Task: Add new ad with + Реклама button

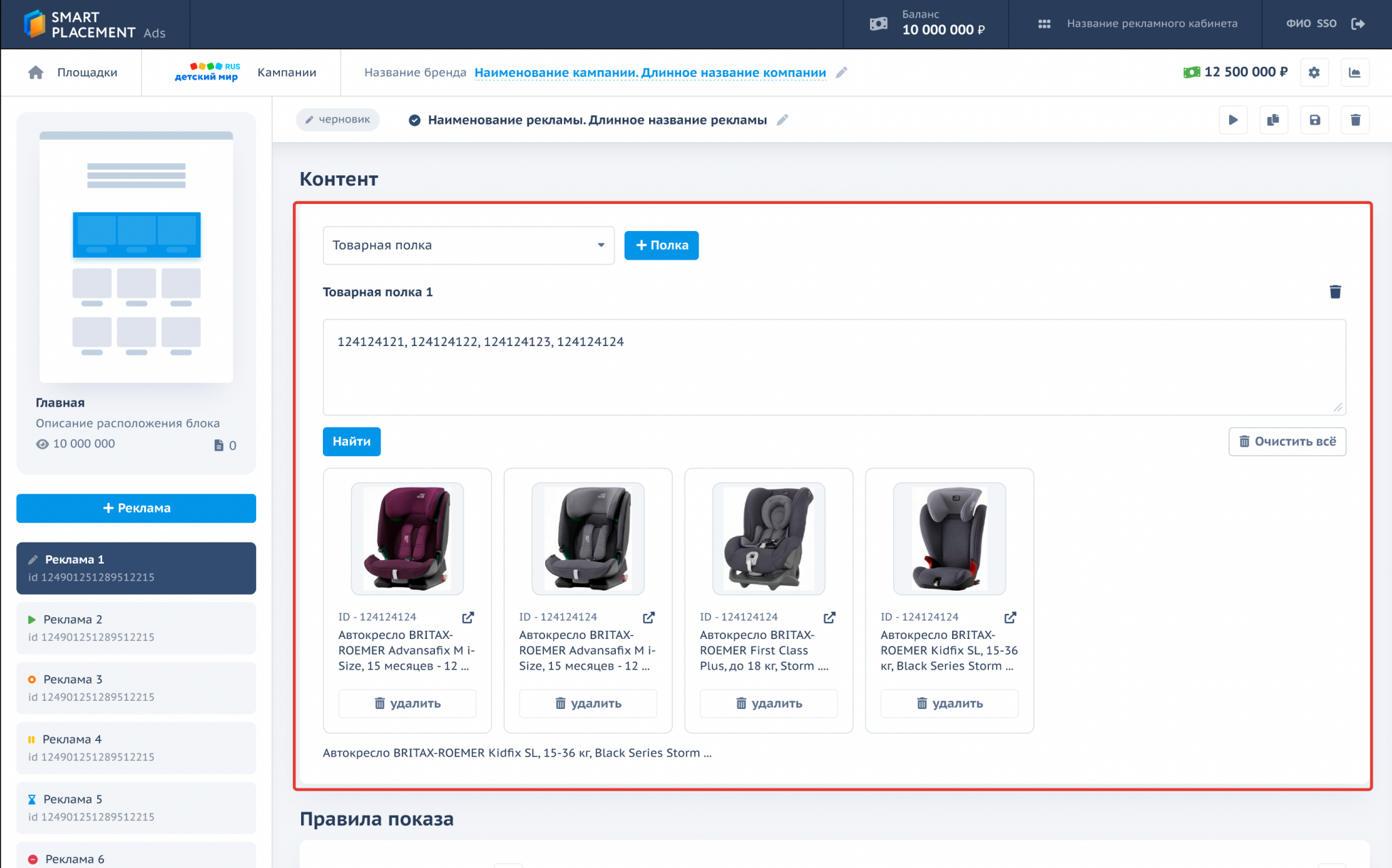Action: pos(136,508)
